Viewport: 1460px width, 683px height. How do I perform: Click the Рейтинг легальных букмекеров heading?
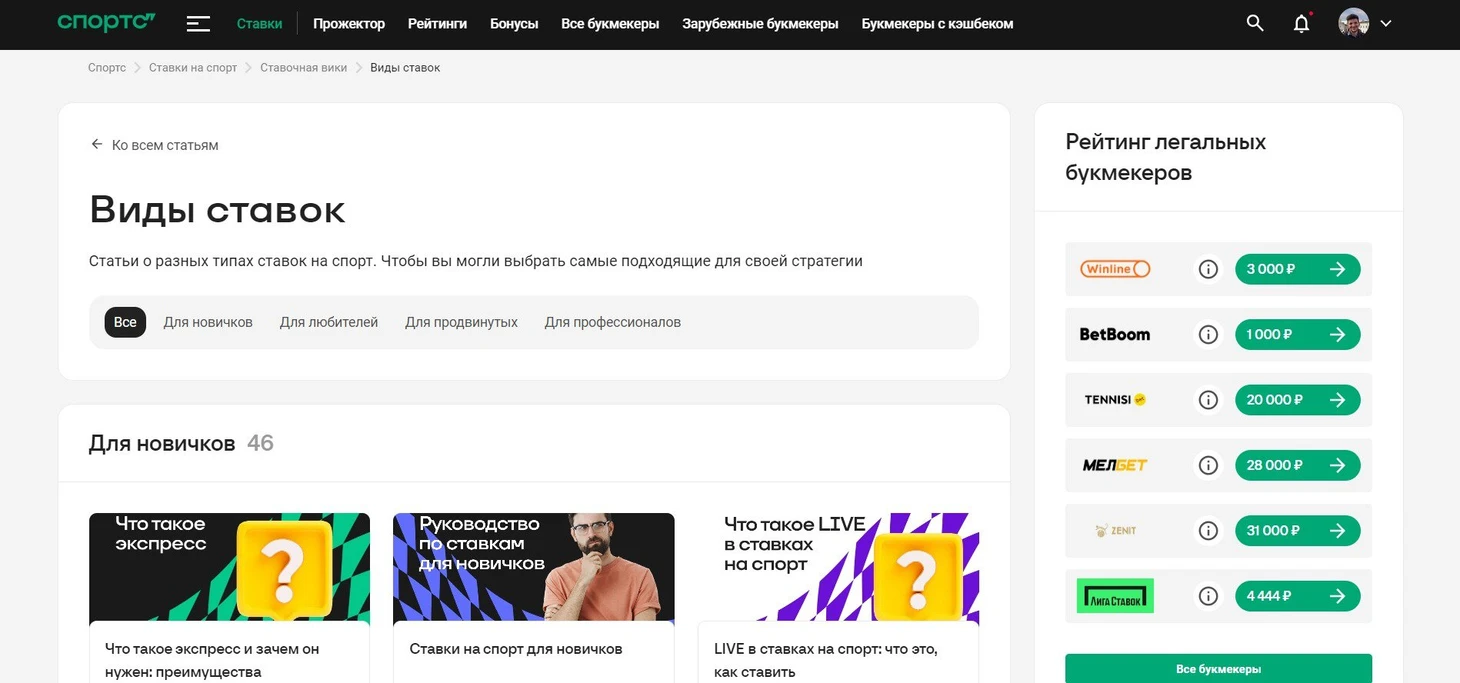point(1166,157)
